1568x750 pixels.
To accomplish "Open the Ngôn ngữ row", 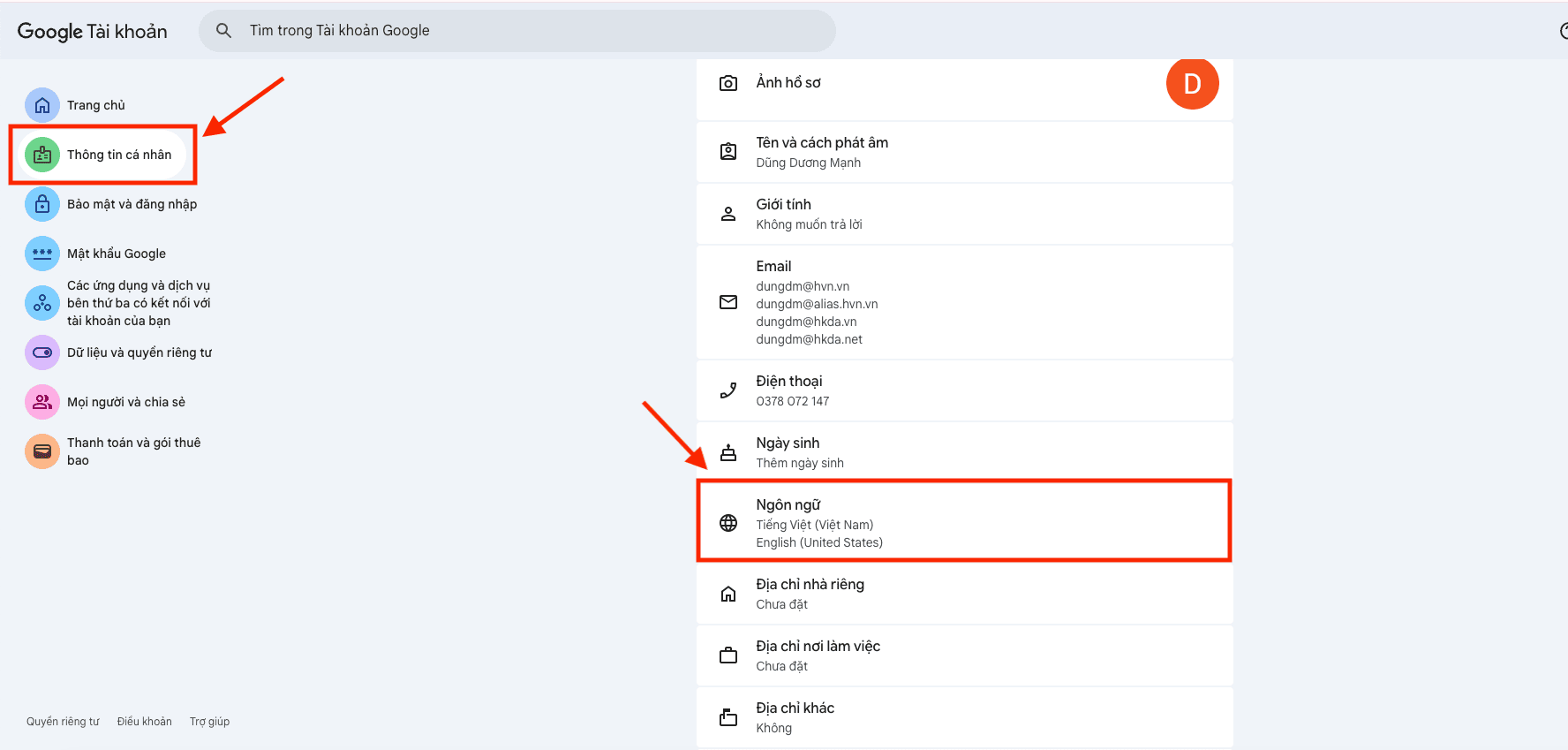I will click(964, 521).
